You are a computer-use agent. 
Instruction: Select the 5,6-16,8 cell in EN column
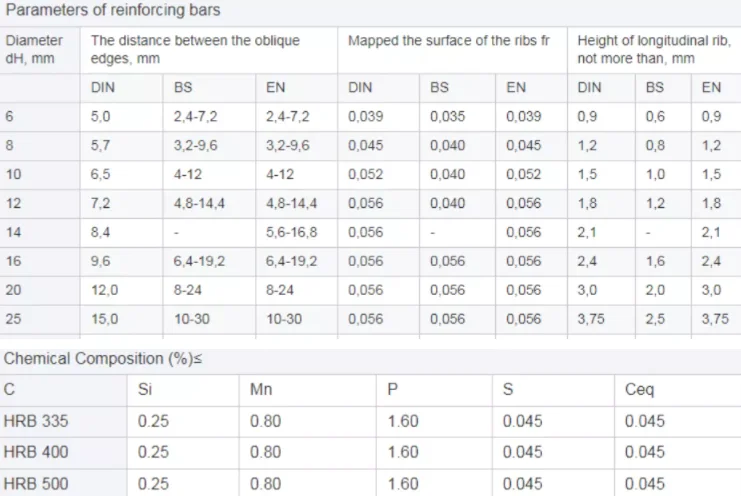tap(291, 232)
